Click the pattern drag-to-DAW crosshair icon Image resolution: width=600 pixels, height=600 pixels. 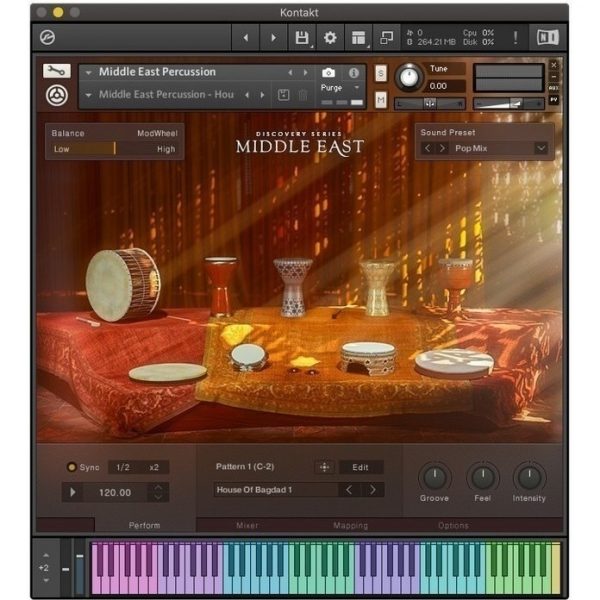point(324,467)
